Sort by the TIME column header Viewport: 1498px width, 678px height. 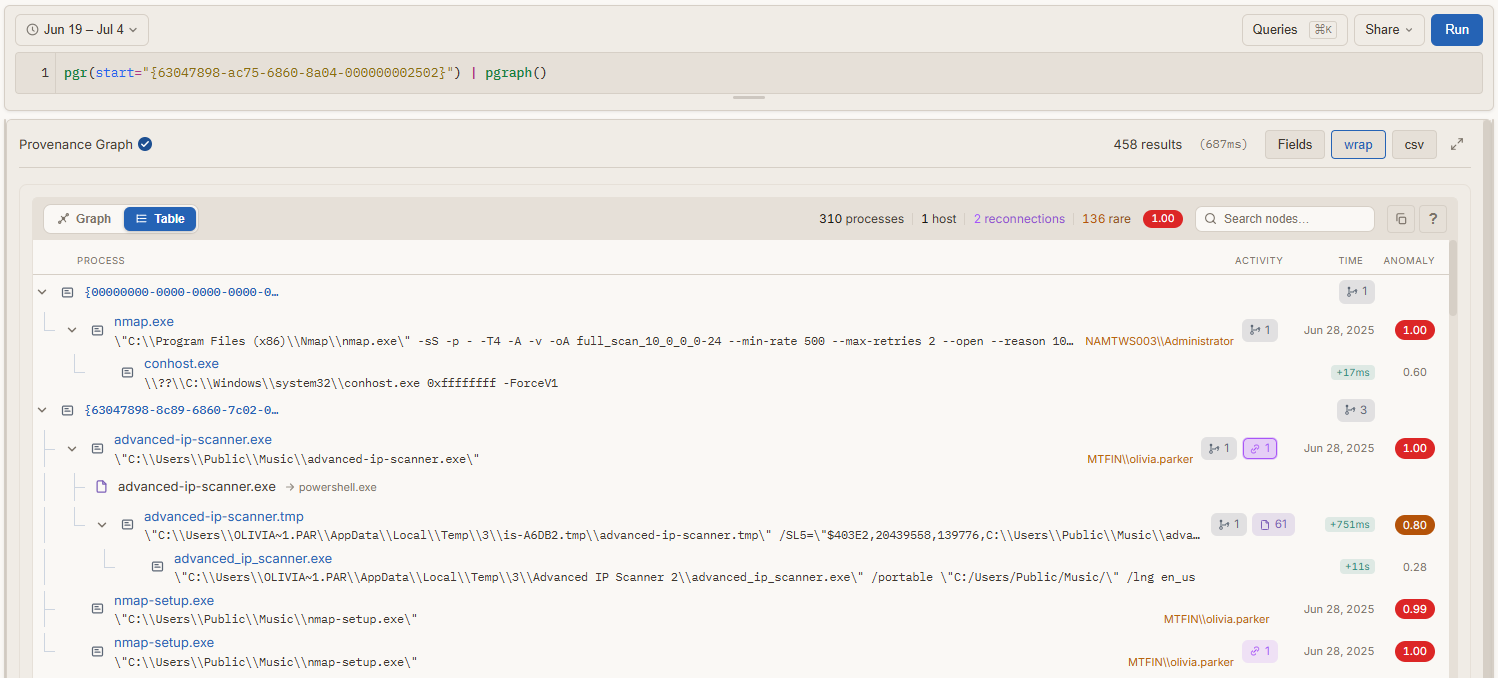[x=1350, y=260]
